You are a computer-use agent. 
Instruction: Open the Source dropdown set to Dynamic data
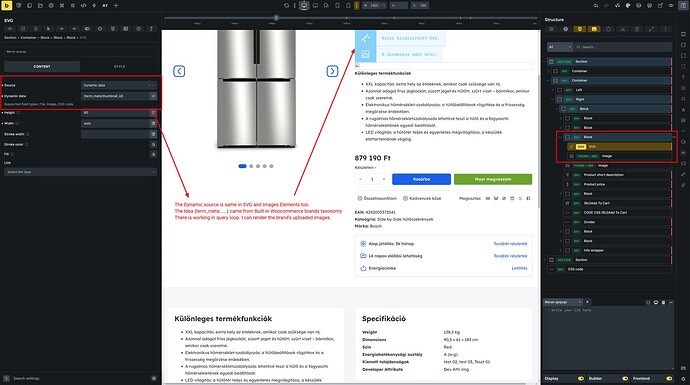119,85
